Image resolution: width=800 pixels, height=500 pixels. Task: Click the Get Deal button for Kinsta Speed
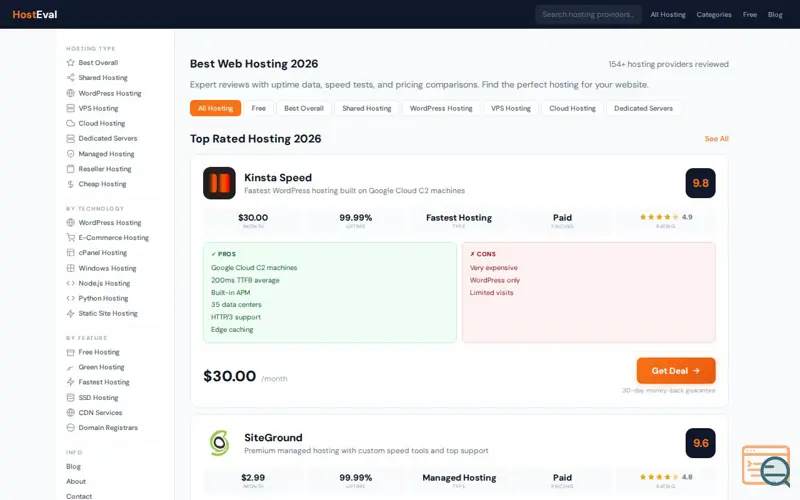click(x=676, y=371)
